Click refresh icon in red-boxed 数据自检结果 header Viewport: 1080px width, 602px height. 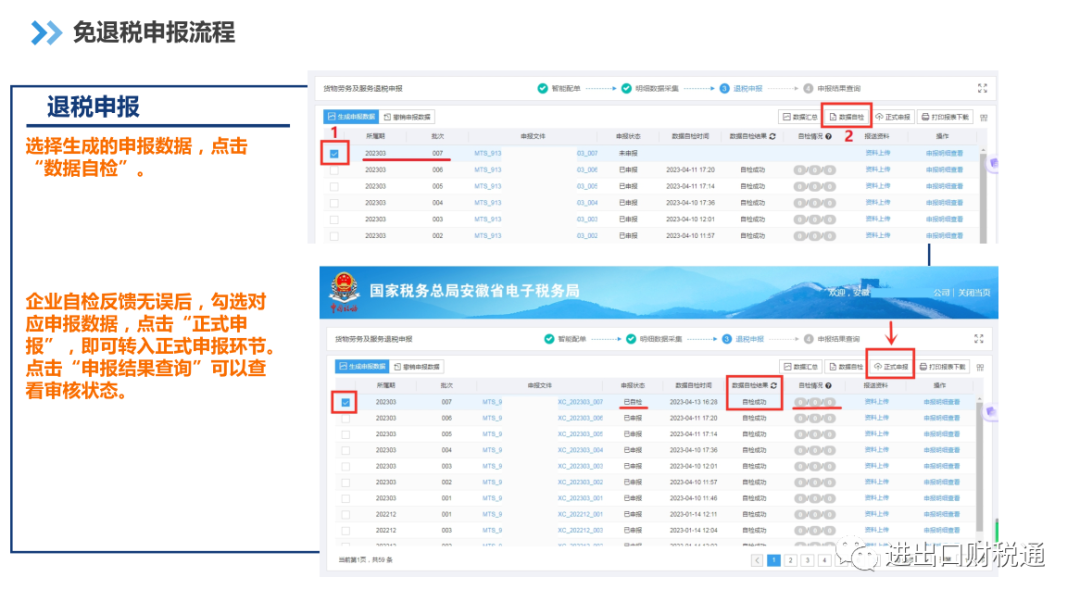(x=773, y=385)
